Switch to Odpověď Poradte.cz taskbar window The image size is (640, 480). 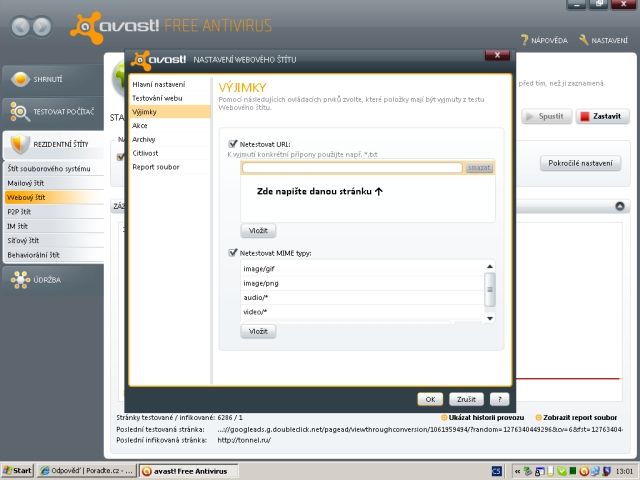coord(87,471)
